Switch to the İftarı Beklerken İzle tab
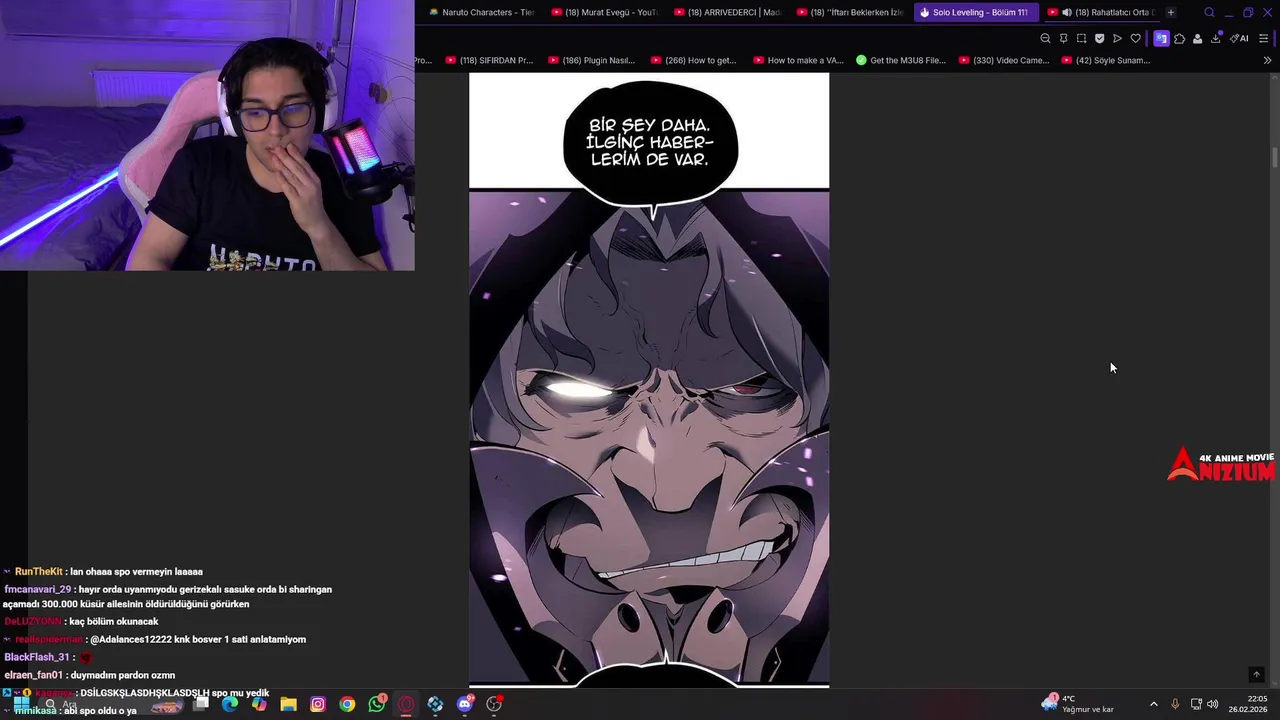Screen dimensions: 1280x720 pos(851,12)
